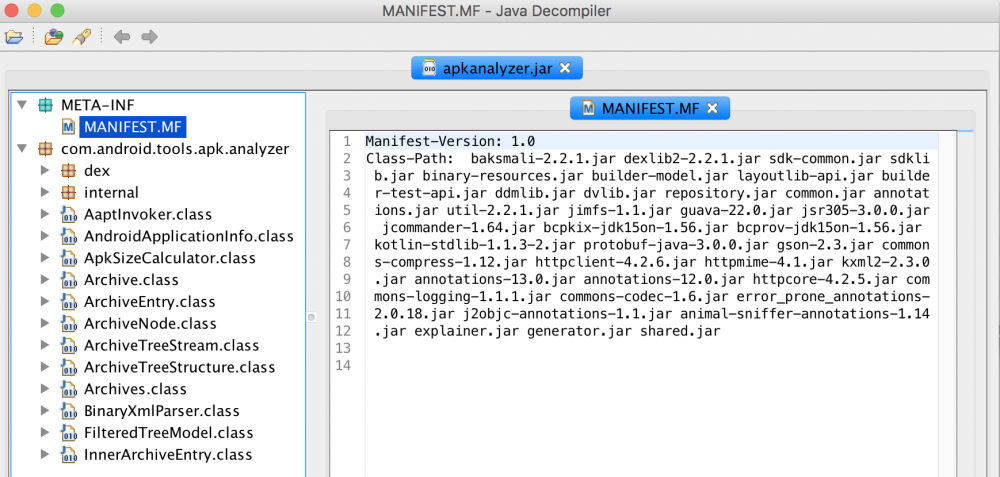Screen dimensions: 1000x477
Task: Collapse the com.android.tools.apk.analyzer package
Action: point(23,149)
